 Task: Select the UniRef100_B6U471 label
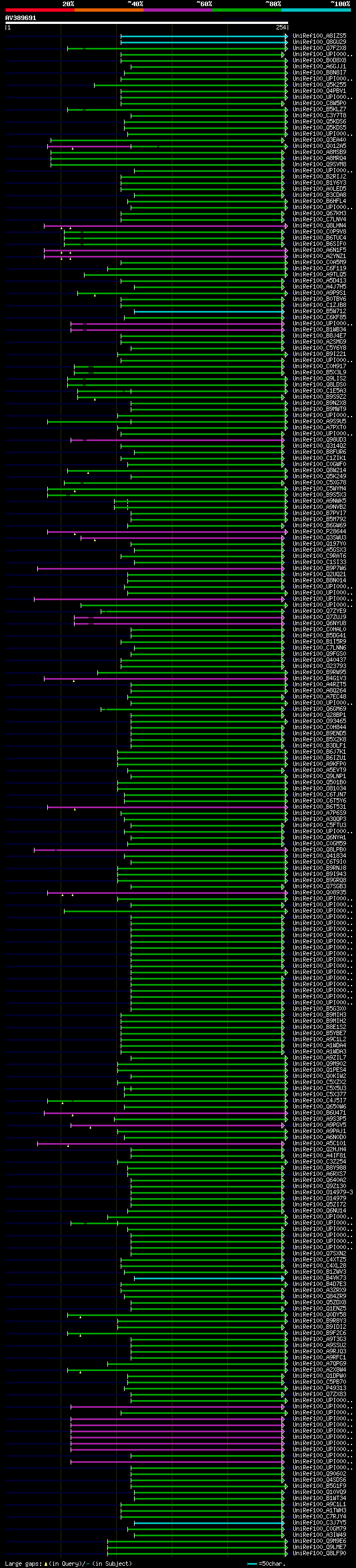click(319, 1112)
